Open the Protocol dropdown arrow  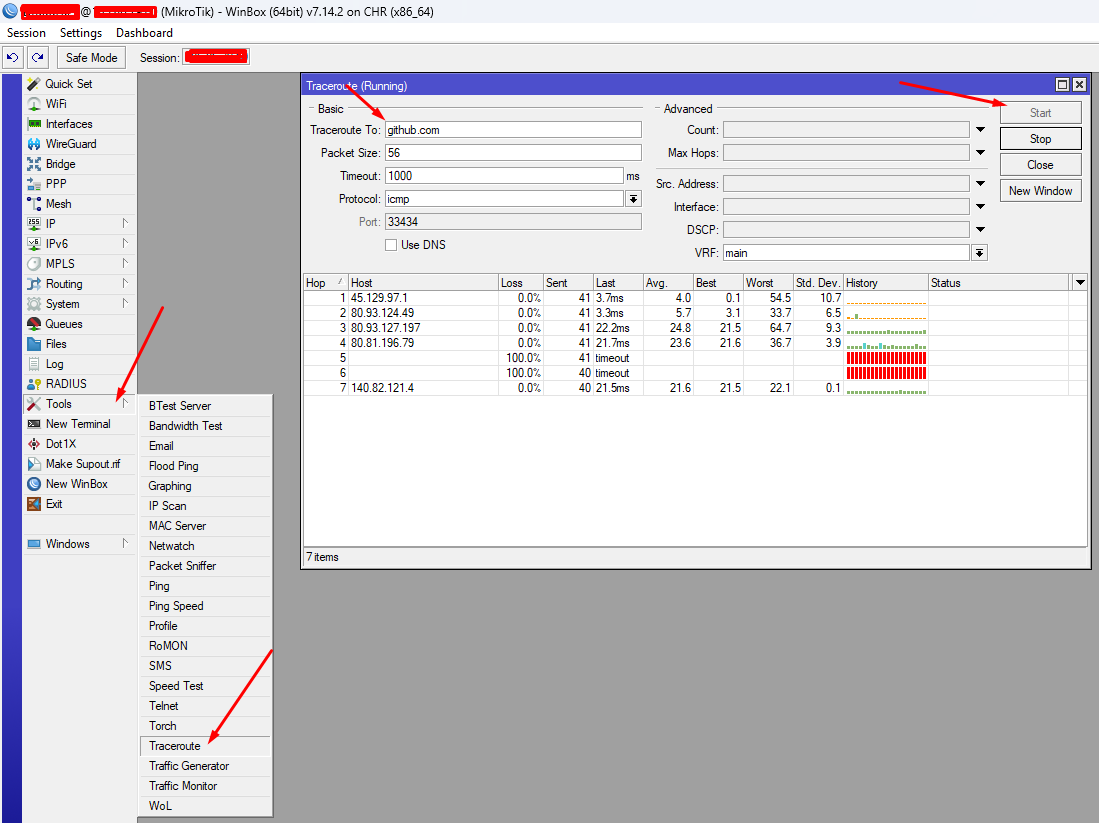(x=633, y=199)
